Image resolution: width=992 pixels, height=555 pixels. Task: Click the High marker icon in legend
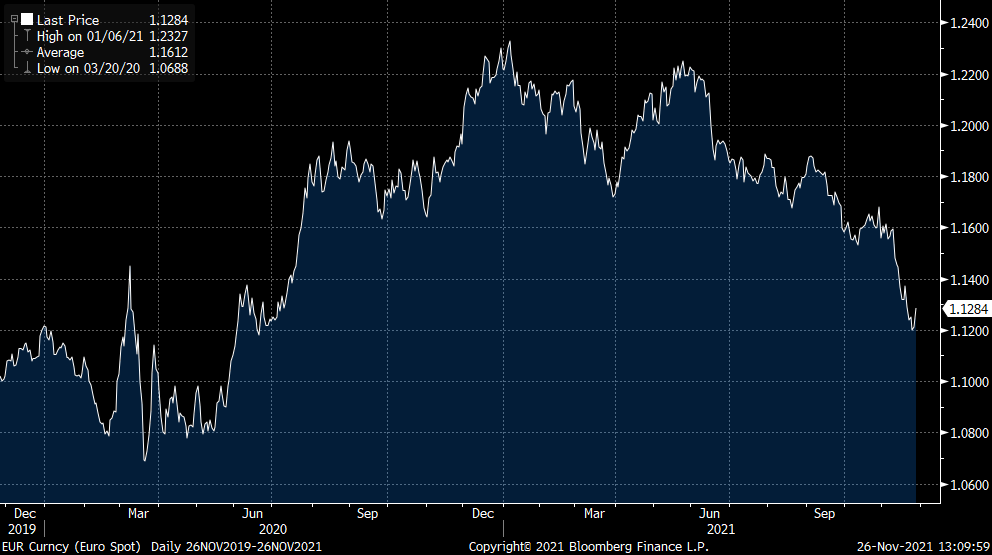(x=26, y=36)
